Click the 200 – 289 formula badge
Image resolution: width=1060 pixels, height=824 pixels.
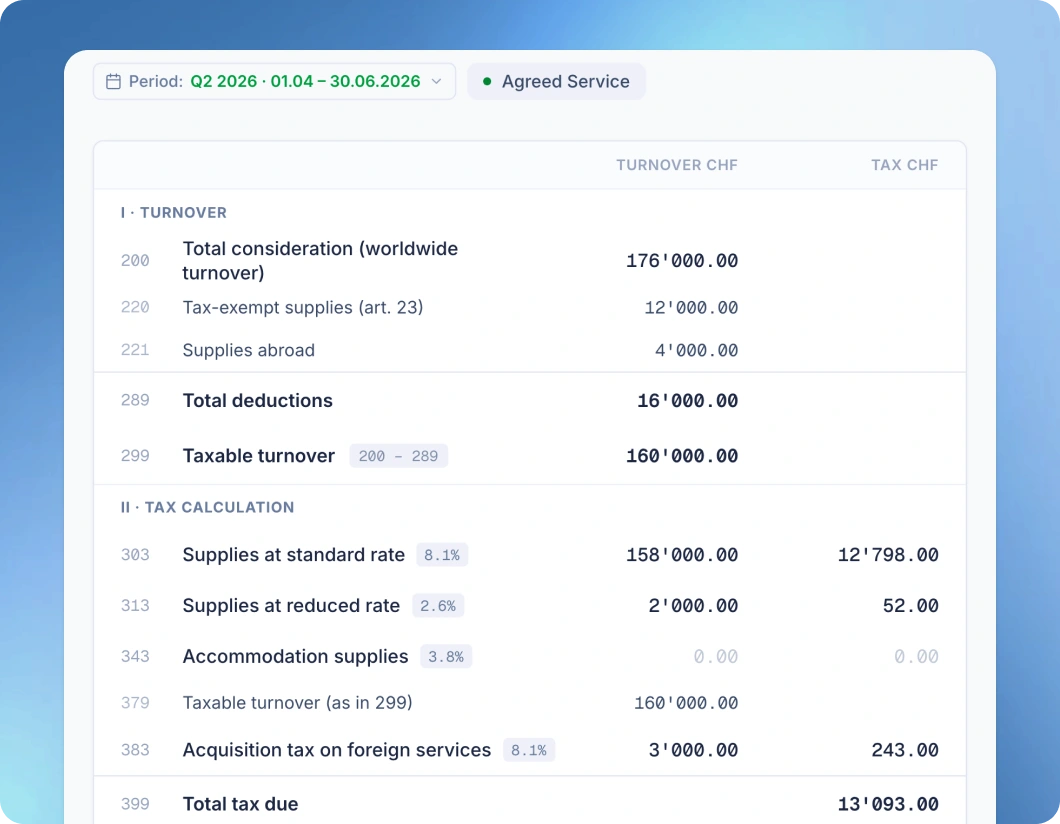point(398,456)
